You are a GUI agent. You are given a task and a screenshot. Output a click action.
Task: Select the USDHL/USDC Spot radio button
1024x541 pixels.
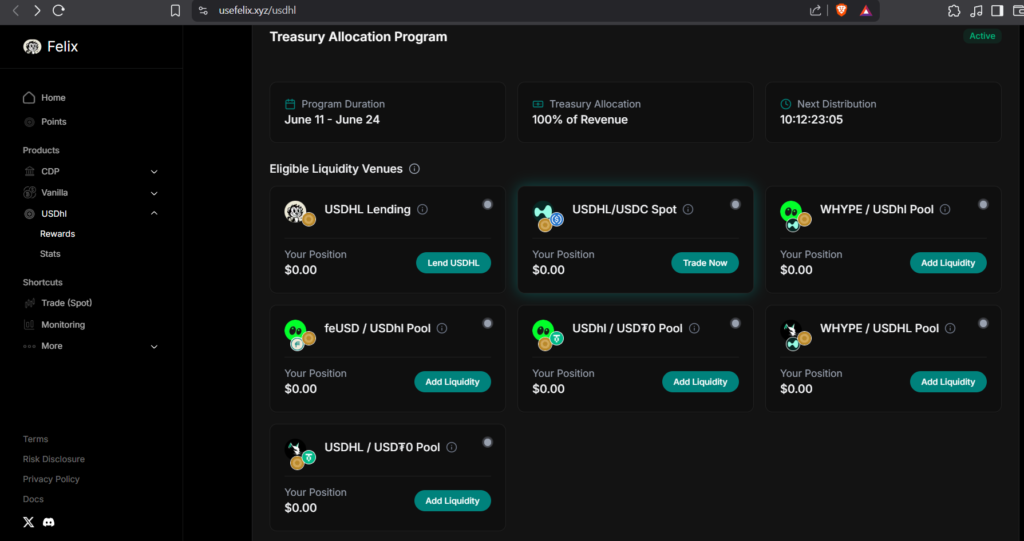point(735,204)
